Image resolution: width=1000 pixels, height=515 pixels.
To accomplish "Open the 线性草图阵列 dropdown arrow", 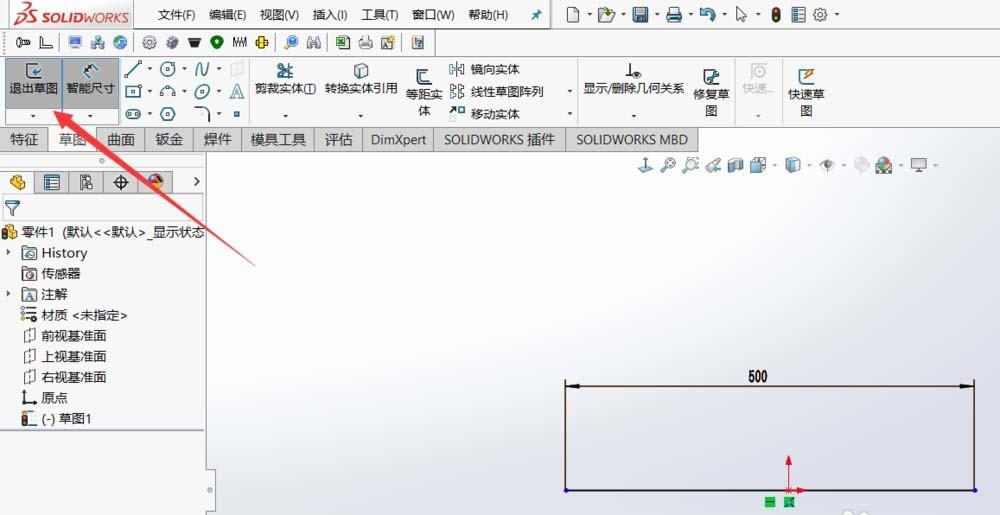I will tap(570, 92).
